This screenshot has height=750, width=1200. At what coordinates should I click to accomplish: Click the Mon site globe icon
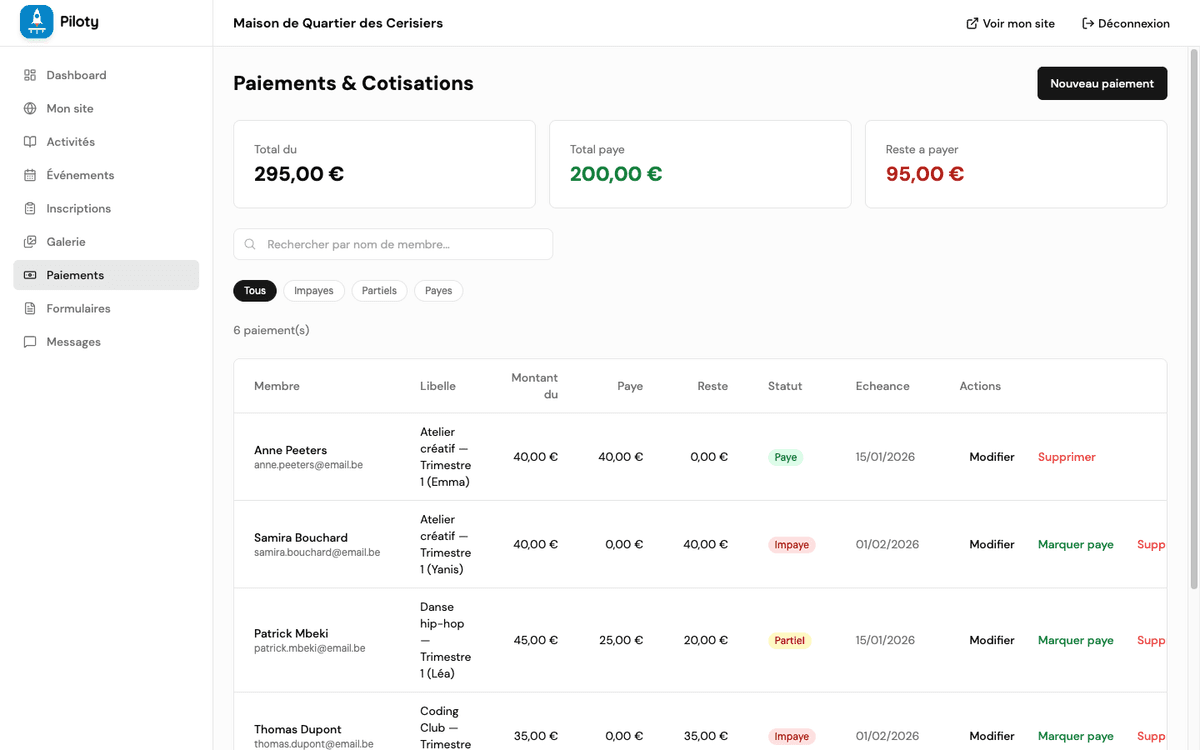[x=33, y=108]
